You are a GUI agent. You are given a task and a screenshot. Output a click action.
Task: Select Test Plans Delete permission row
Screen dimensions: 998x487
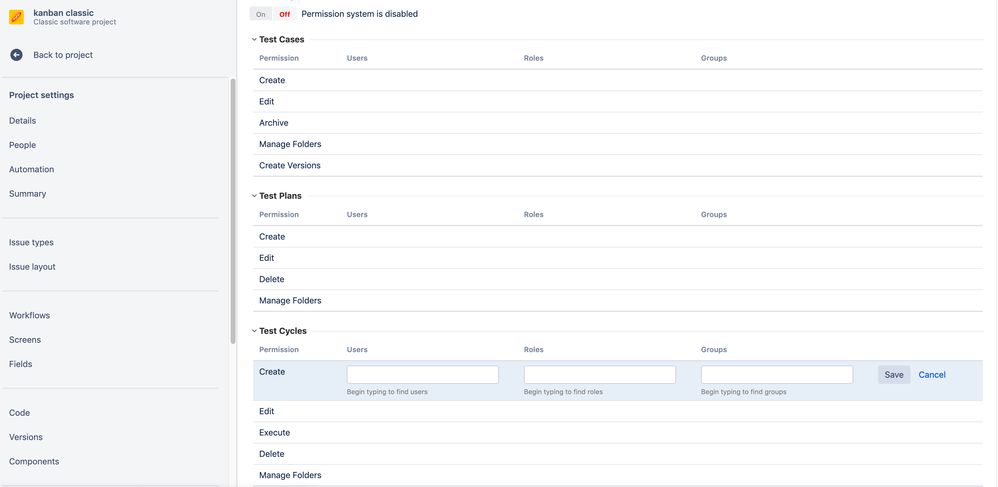617,279
